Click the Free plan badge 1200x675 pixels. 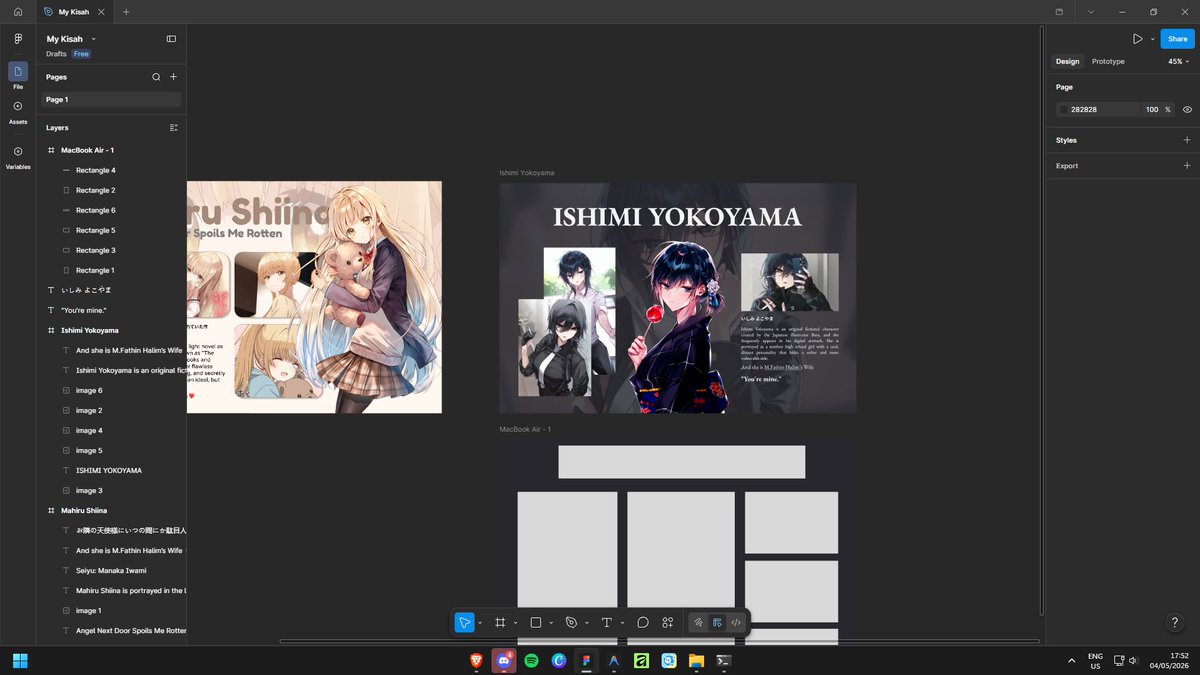[81, 54]
